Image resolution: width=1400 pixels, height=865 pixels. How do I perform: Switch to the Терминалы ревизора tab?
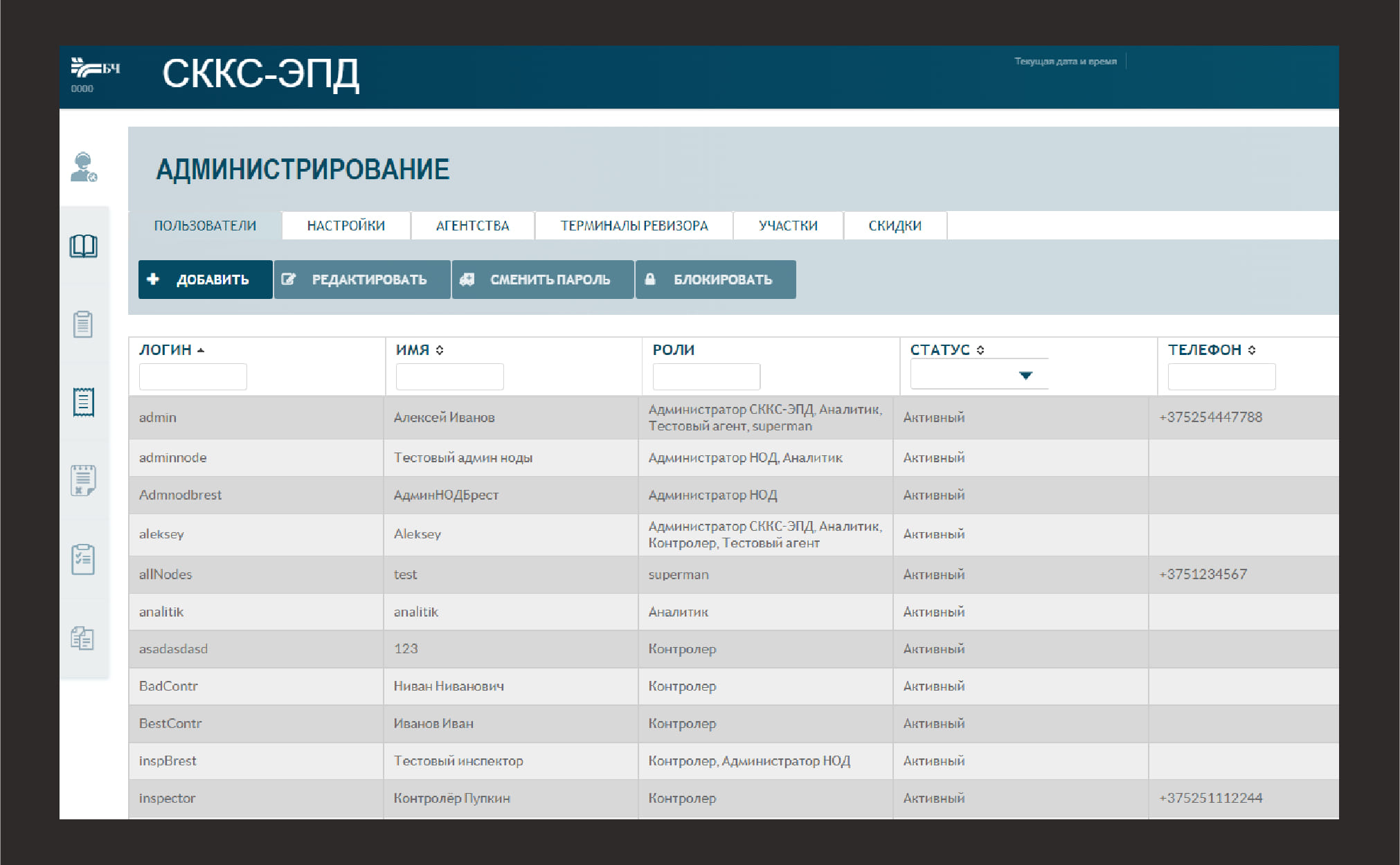[634, 226]
